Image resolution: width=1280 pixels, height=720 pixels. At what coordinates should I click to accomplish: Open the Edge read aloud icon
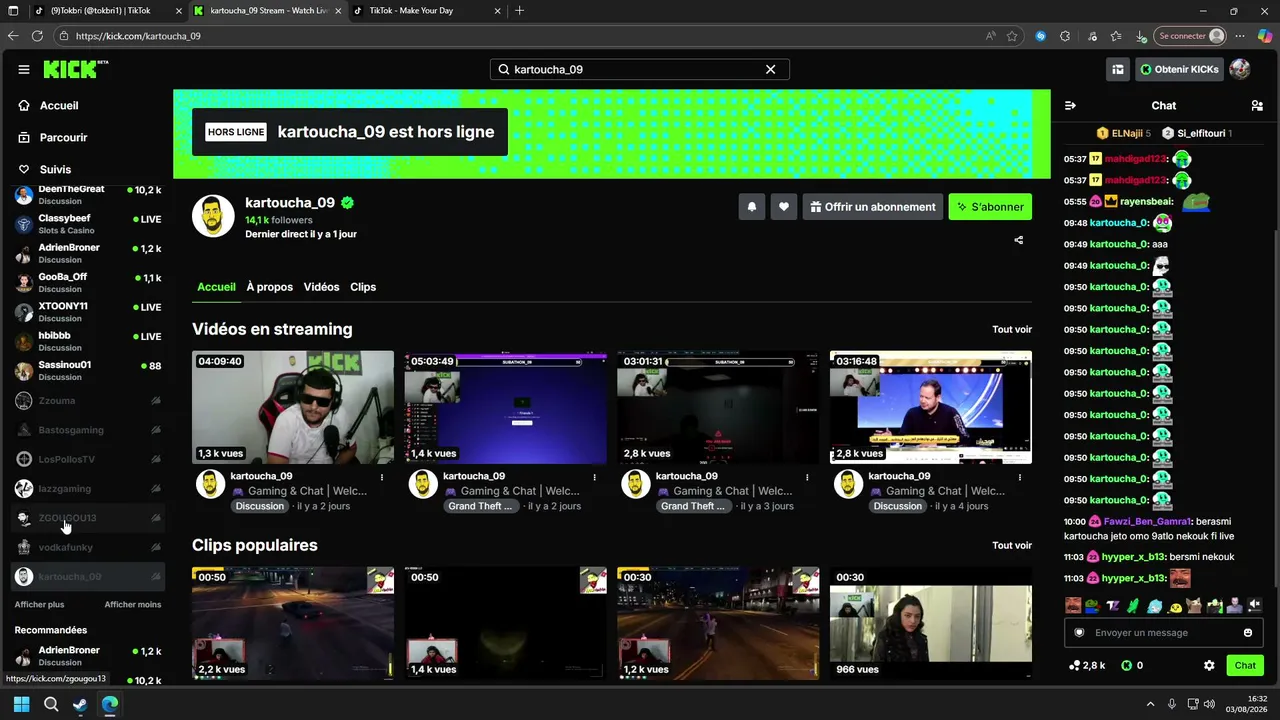[x=991, y=36]
